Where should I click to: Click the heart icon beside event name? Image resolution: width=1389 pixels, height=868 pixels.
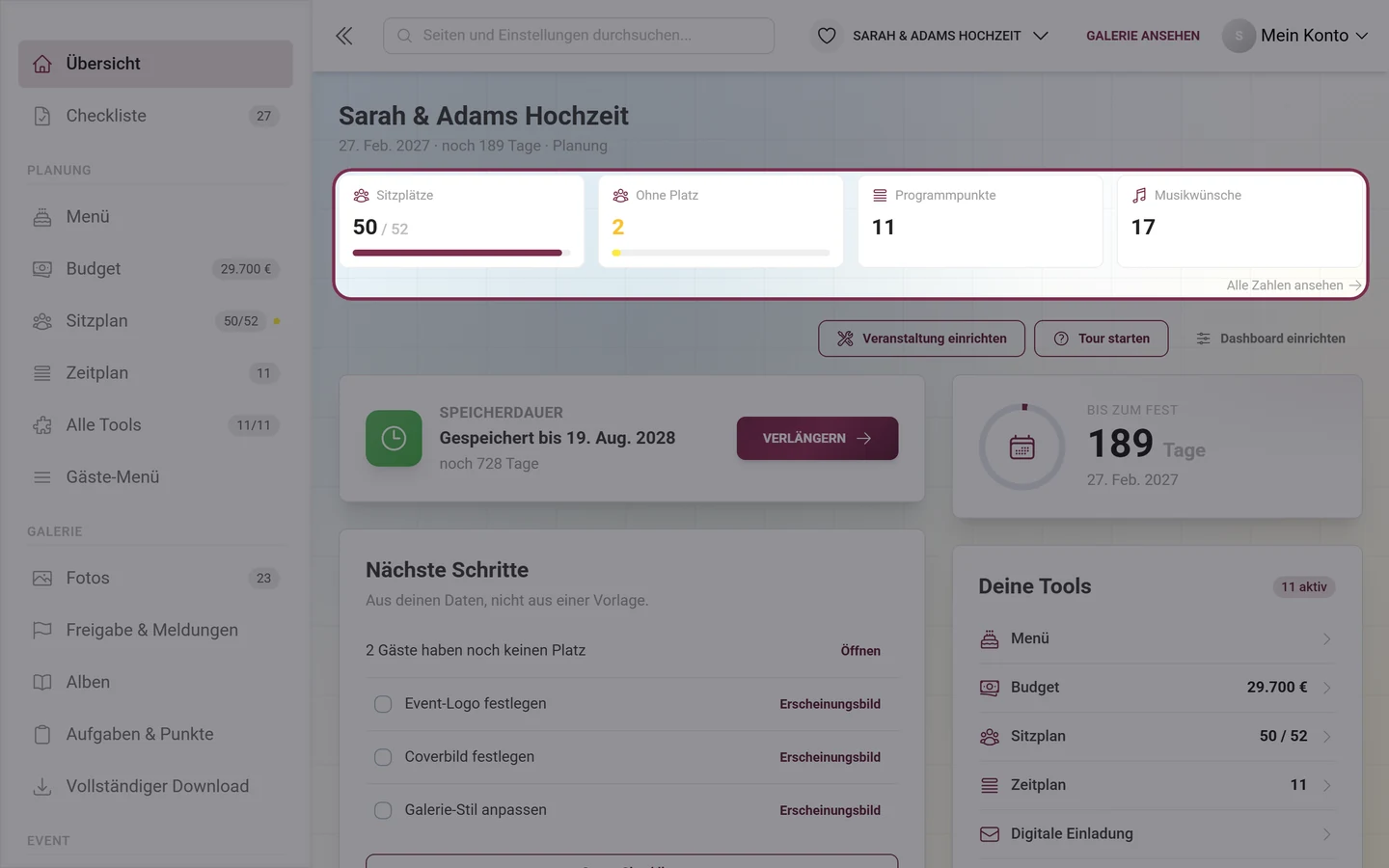(827, 36)
